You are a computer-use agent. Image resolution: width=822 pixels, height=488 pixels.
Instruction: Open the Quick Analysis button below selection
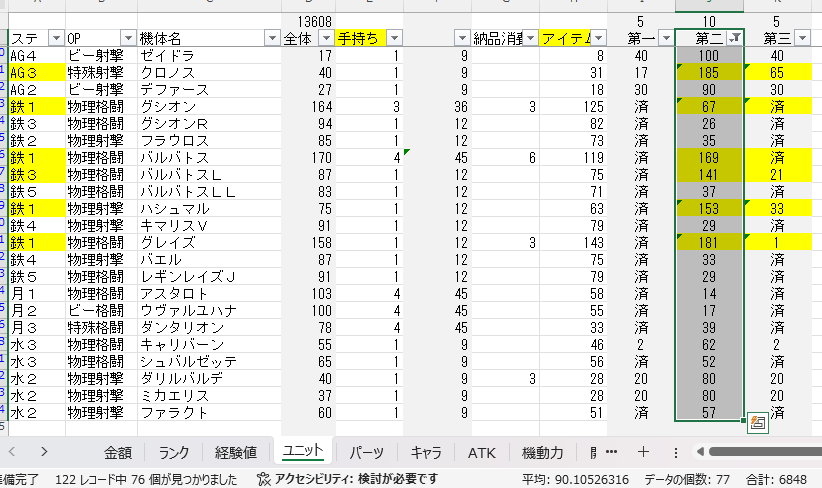point(758,423)
